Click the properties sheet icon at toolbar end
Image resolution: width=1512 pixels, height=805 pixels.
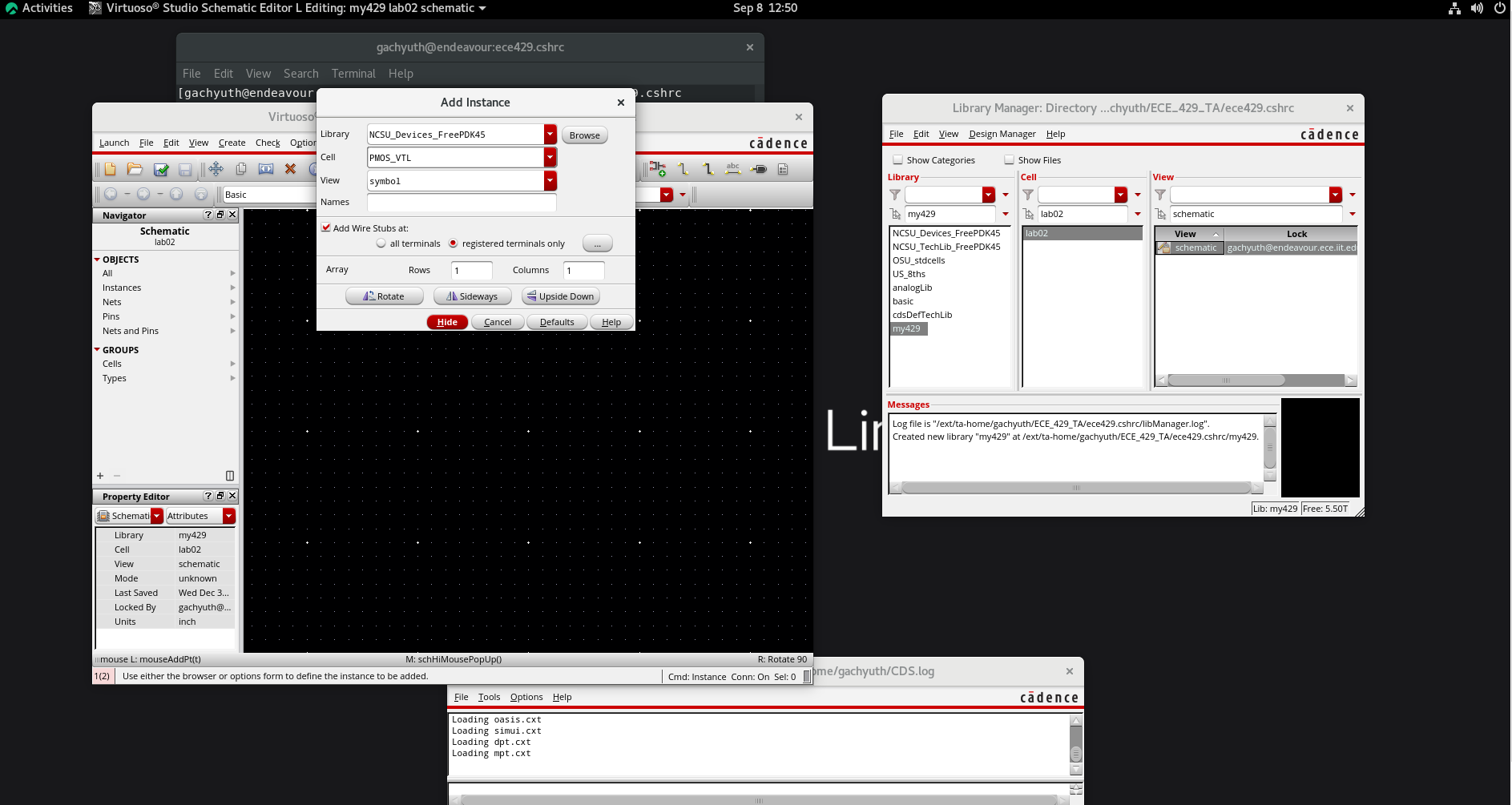(783, 169)
